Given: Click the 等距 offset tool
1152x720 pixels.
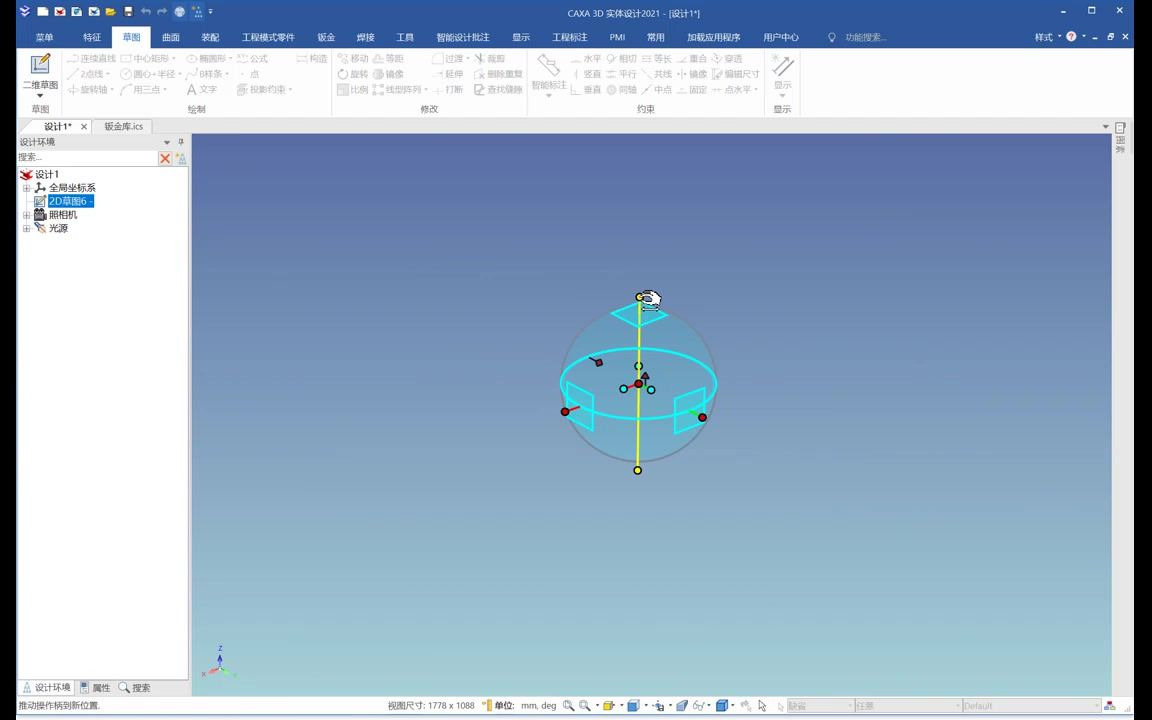Looking at the screenshot, I should pyautogui.click(x=388, y=58).
